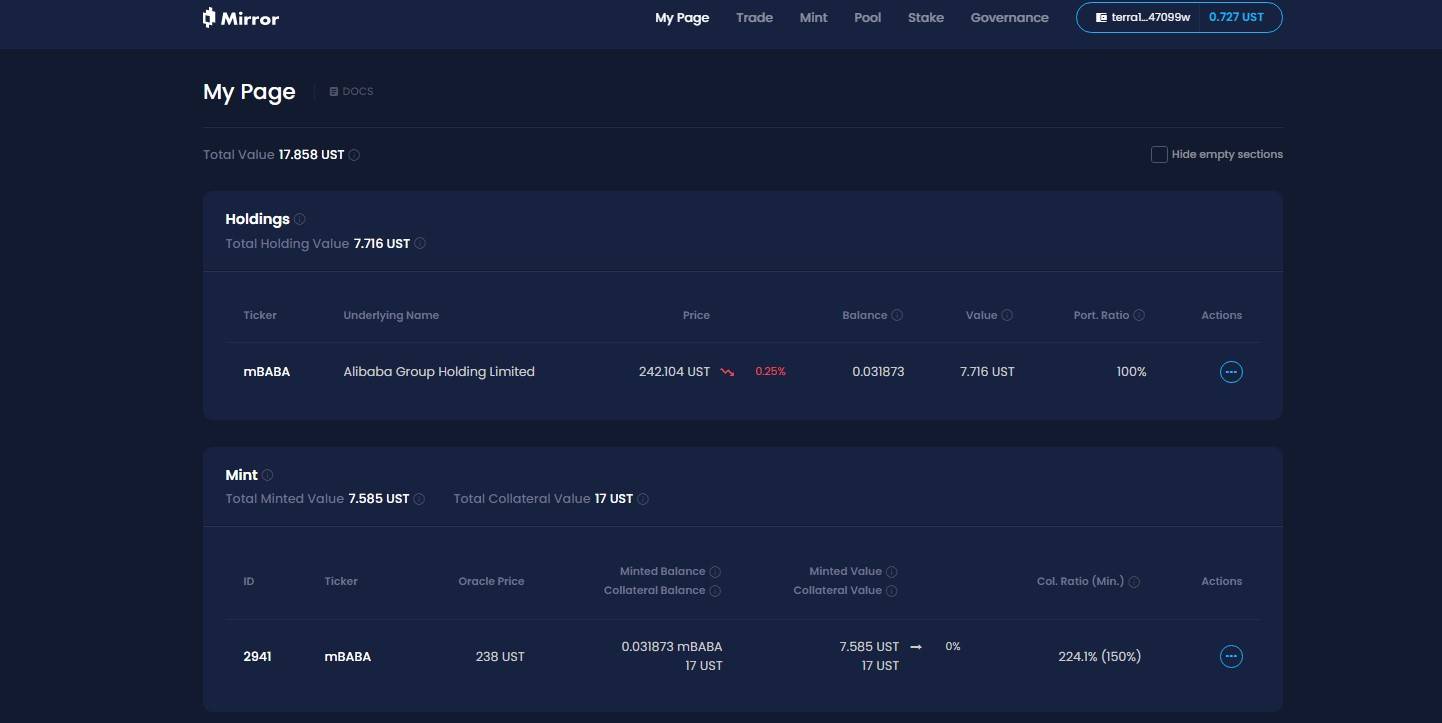Click the mBABA ticker in Holdings
This screenshot has height=723, width=1442.
pos(267,372)
